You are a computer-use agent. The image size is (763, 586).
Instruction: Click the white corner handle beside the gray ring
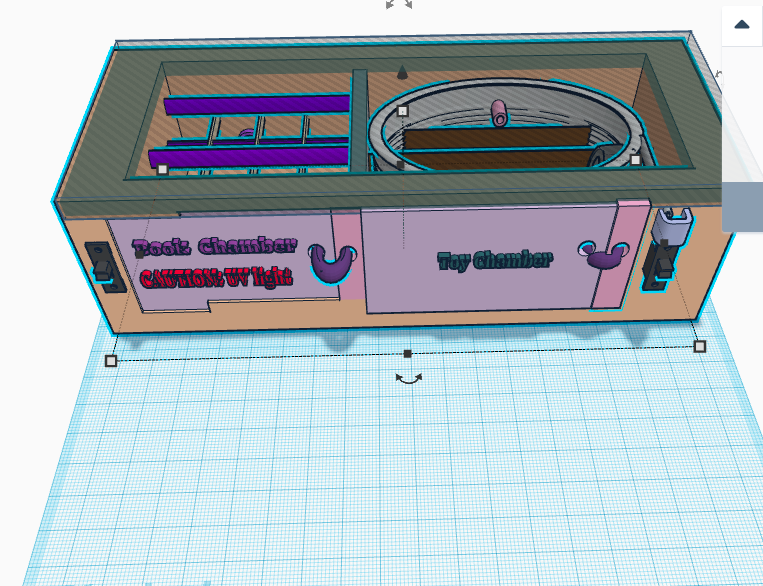point(636,160)
